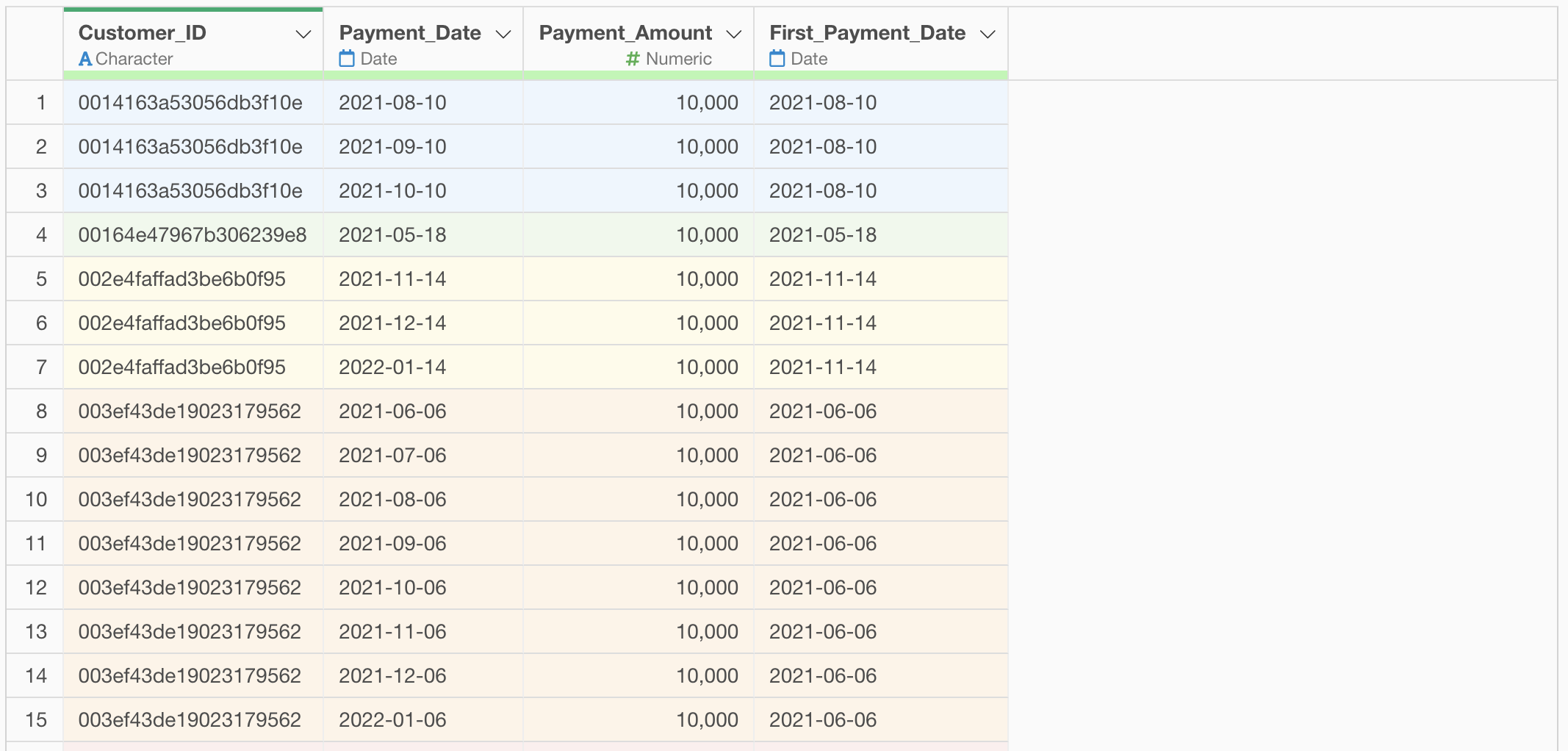
Task: Select First_Payment_Date cell in row 4
Action: [x=823, y=235]
